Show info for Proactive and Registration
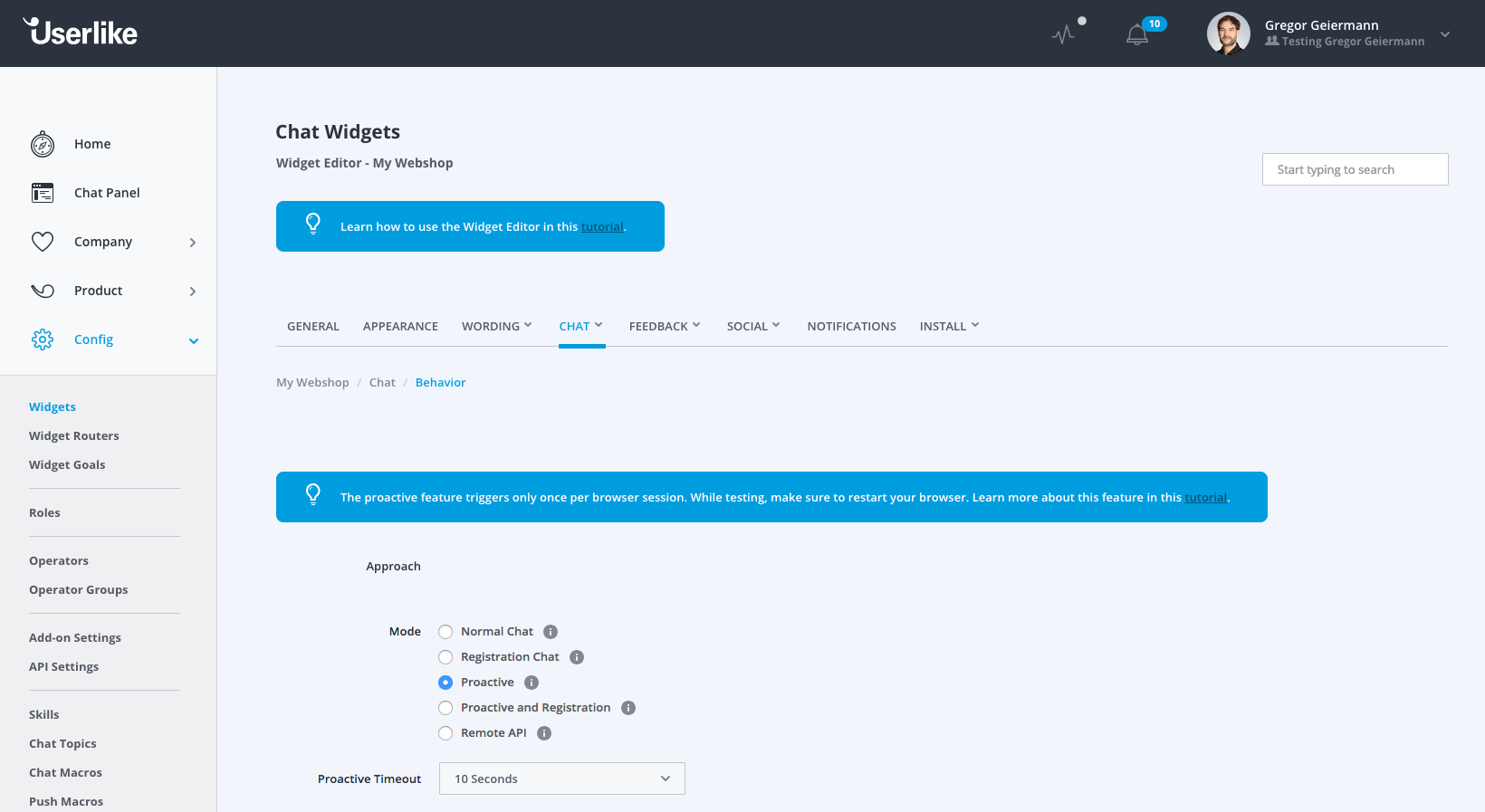Screen dimensions: 1485x812 (x=628, y=708)
